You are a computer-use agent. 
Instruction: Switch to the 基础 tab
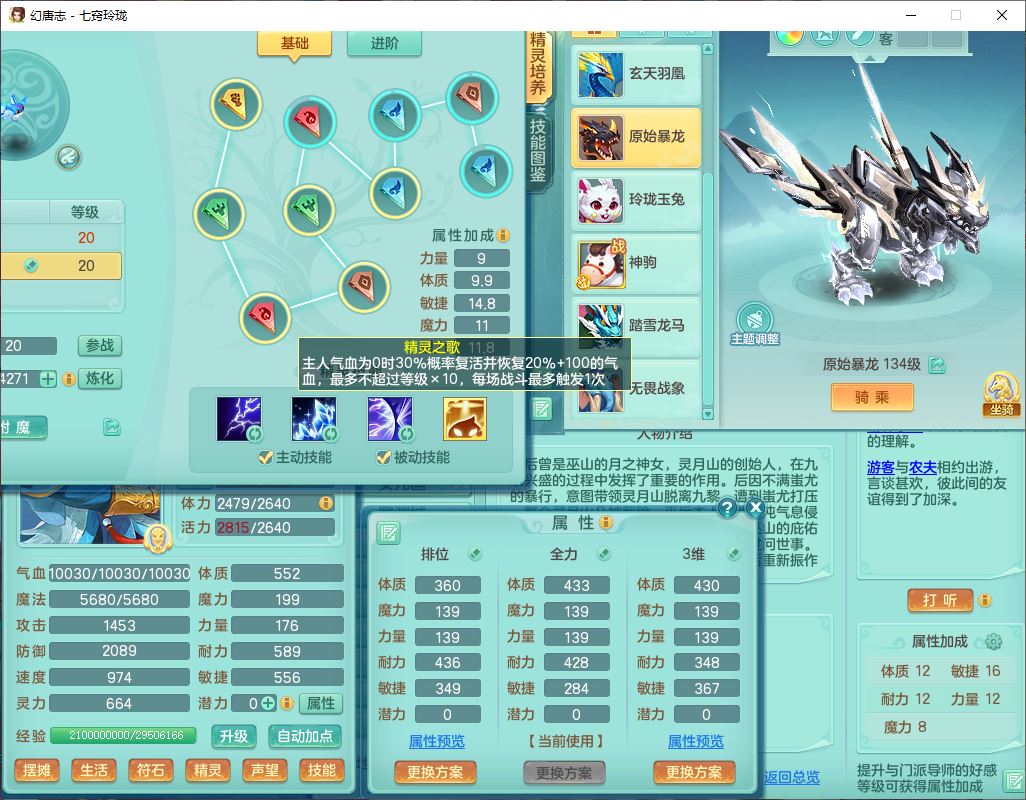[294, 43]
